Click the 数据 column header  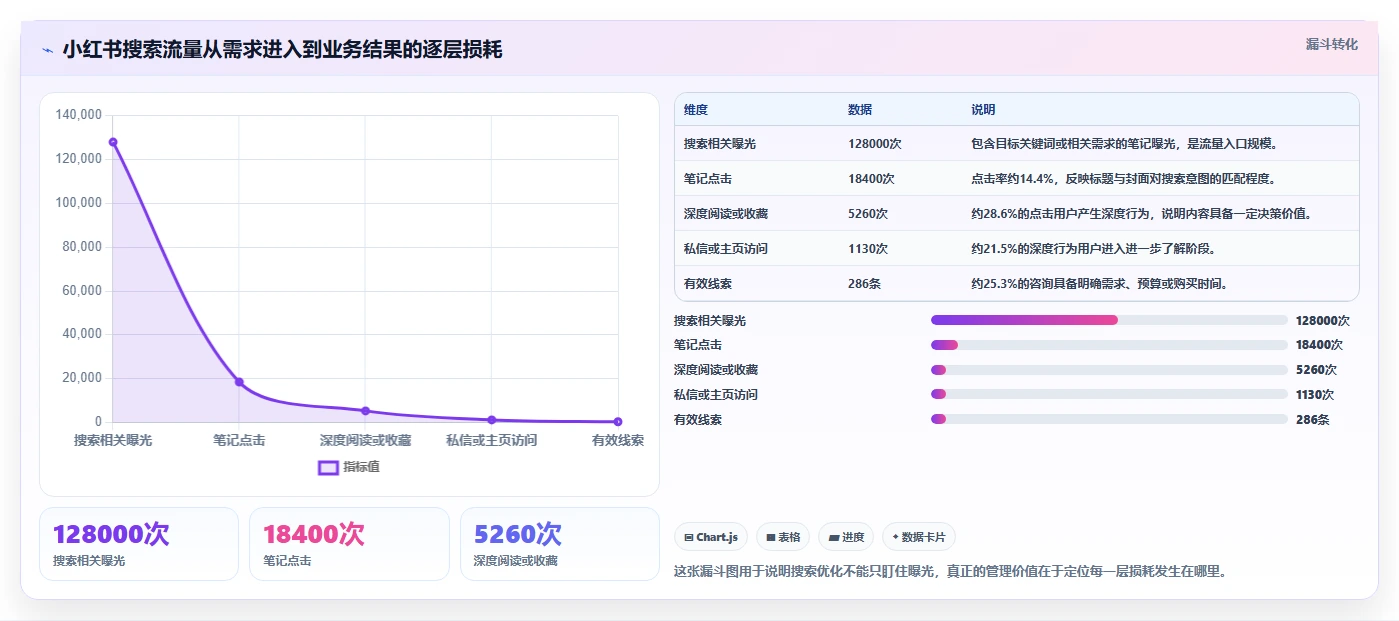860,110
